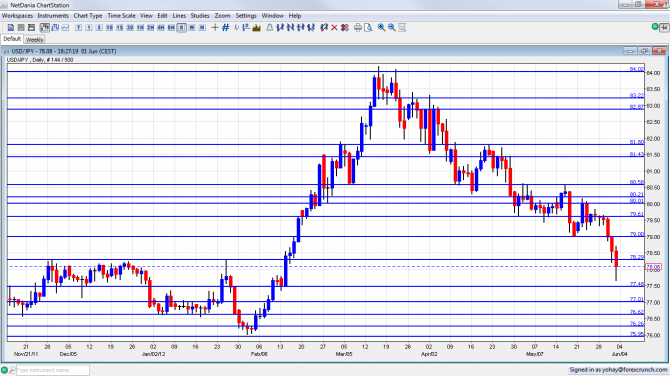Image resolution: width=670 pixels, height=376 pixels.
Task: Click the new chart document icon
Action: [x=11, y=27]
